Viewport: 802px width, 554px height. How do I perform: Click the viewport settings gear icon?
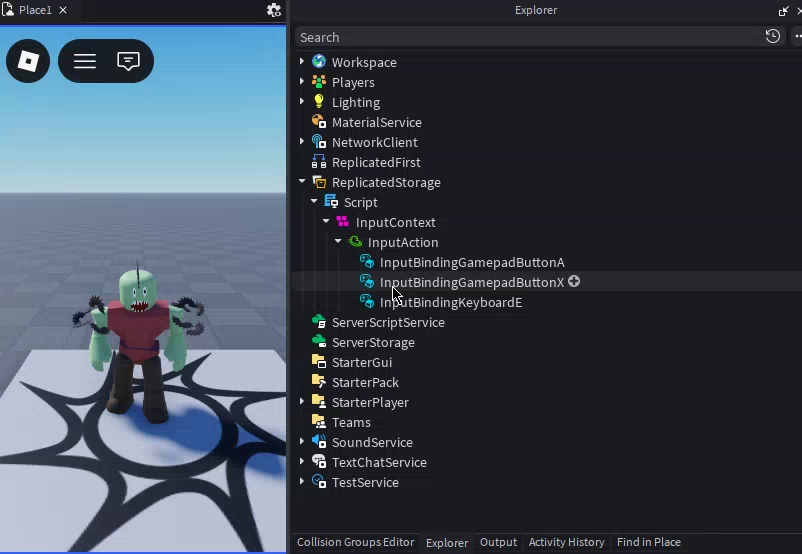[x=274, y=10]
